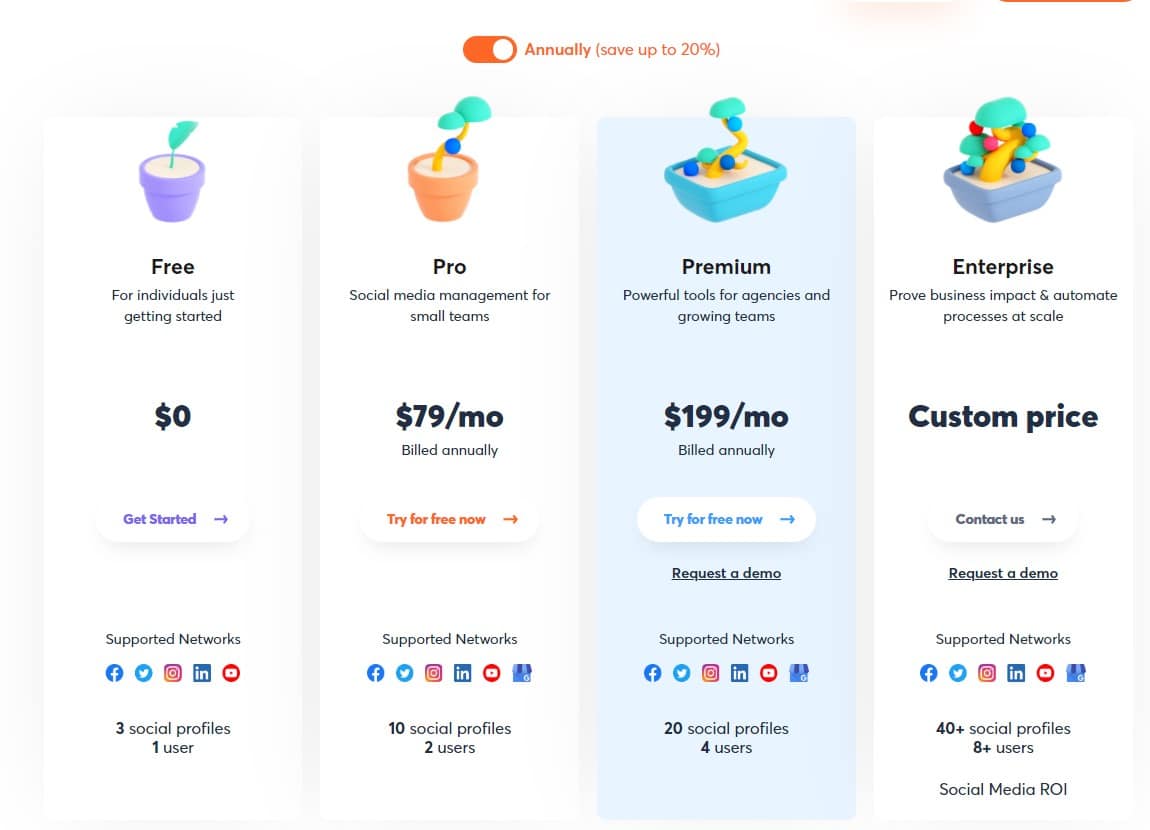The height and width of the screenshot is (830, 1150).
Task: Click the YouTube icon under Free plan
Action: (x=231, y=673)
